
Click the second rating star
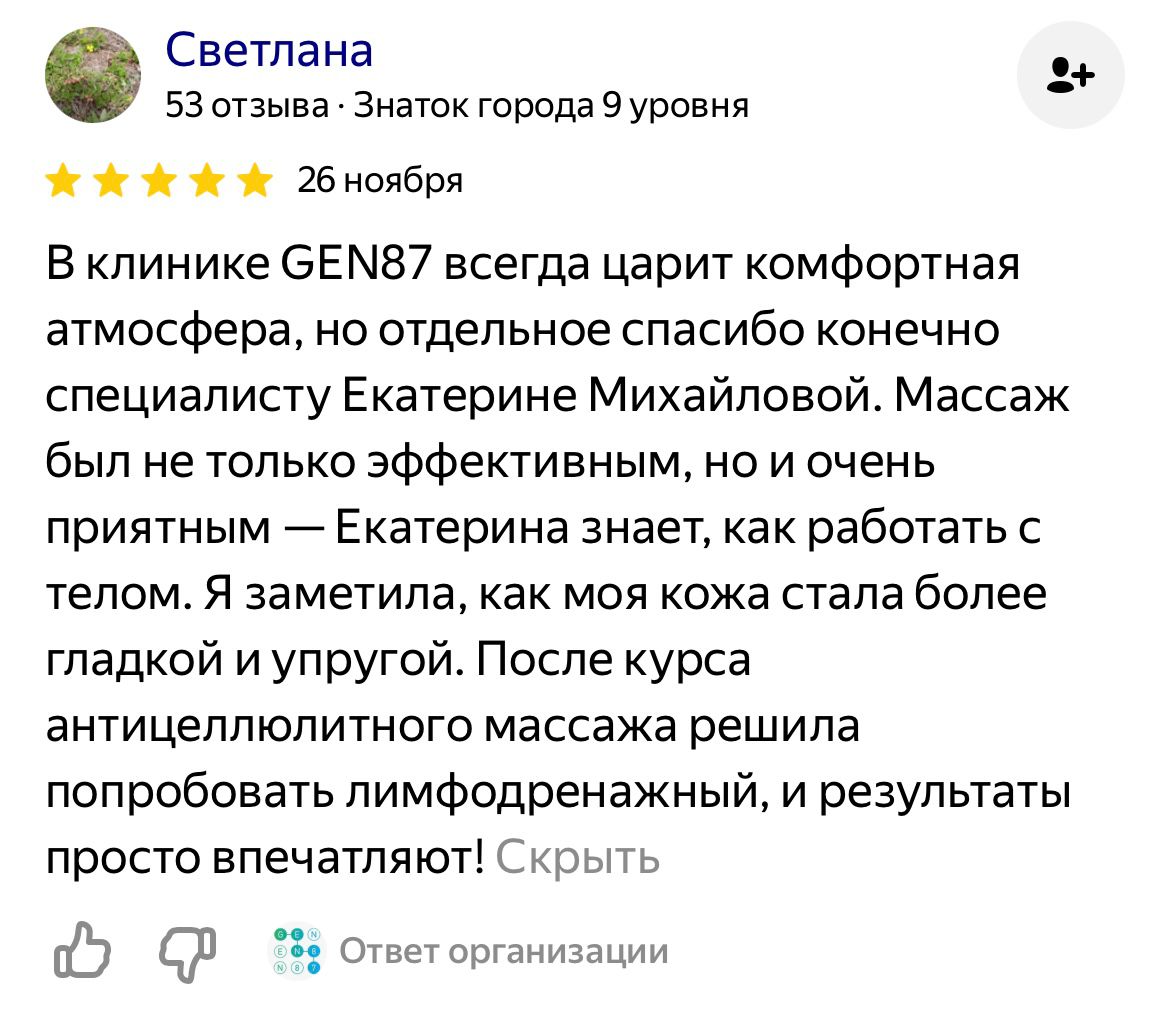(x=111, y=181)
